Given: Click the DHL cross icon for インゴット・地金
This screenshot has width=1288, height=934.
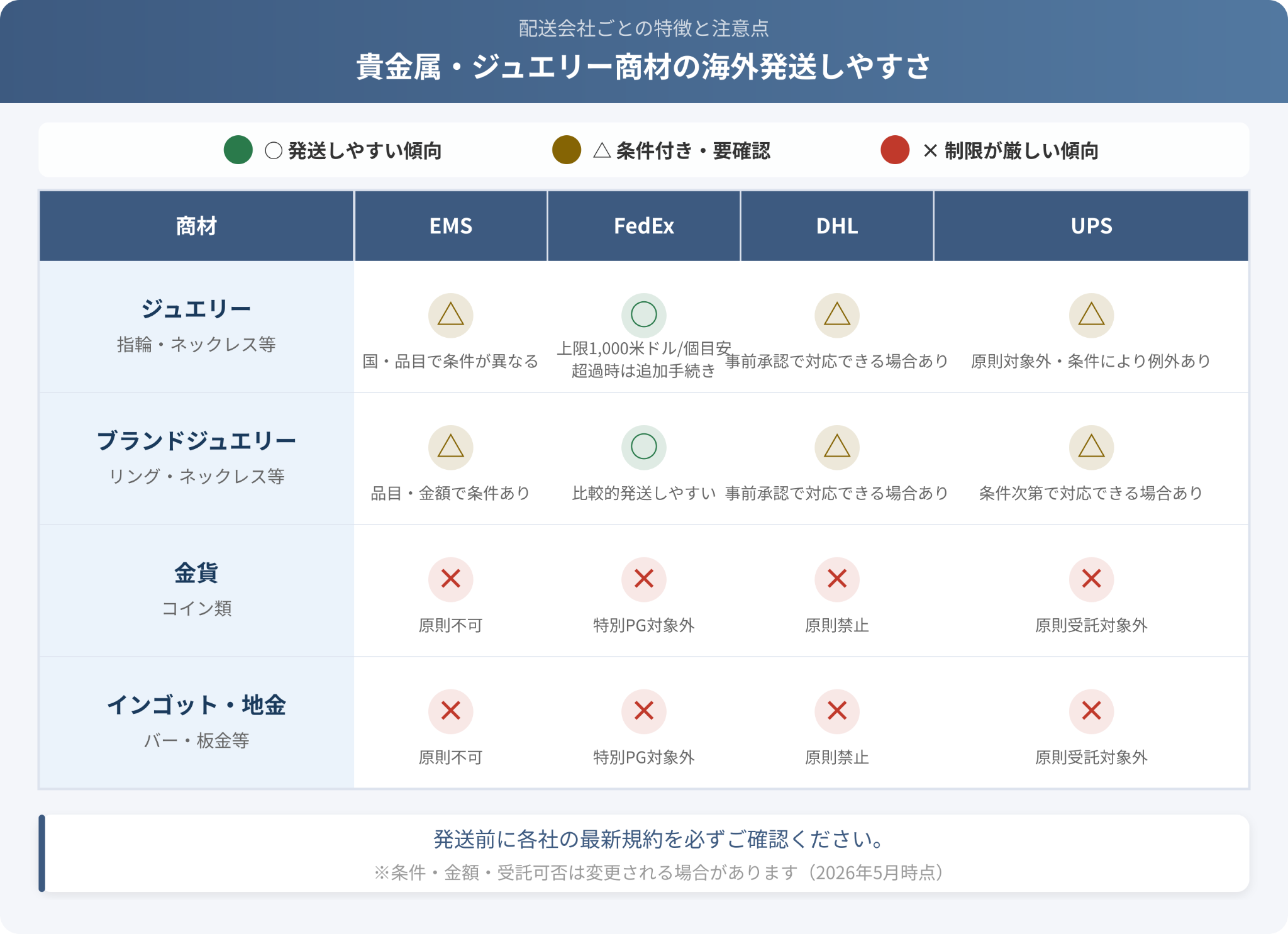Looking at the screenshot, I should [x=836, y=711].
